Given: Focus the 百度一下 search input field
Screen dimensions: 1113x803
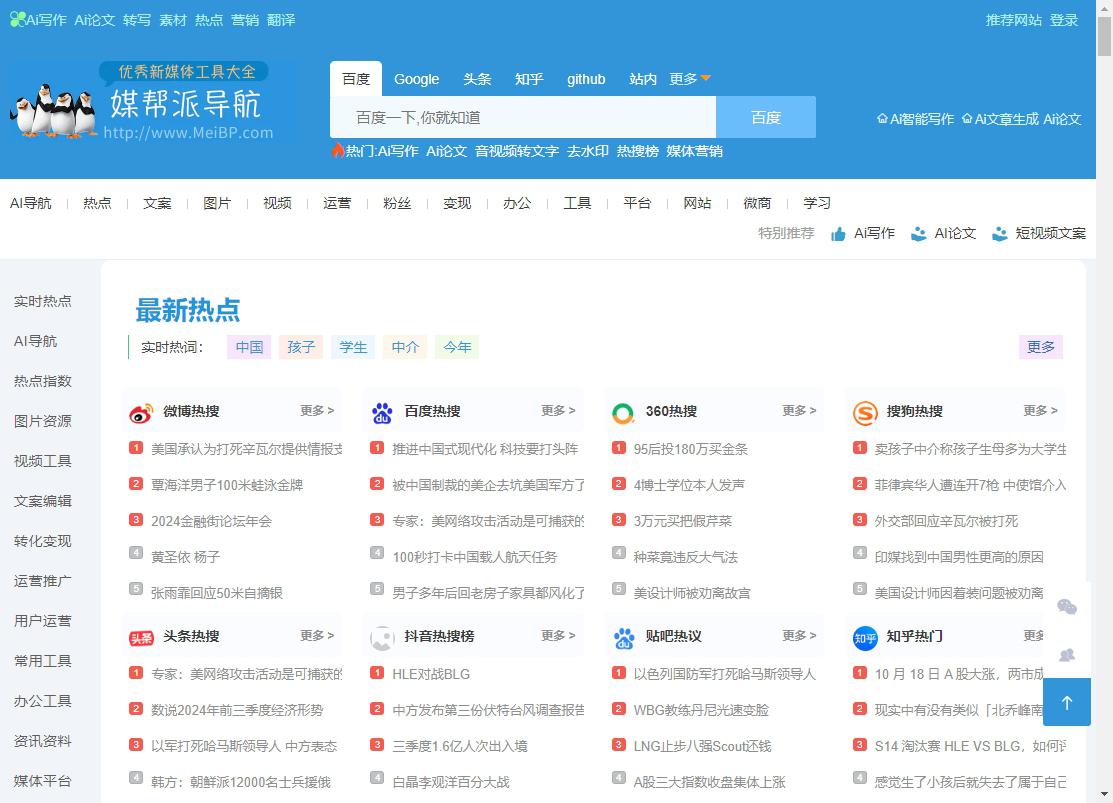Looking at the screenshot, I should 523,117.
